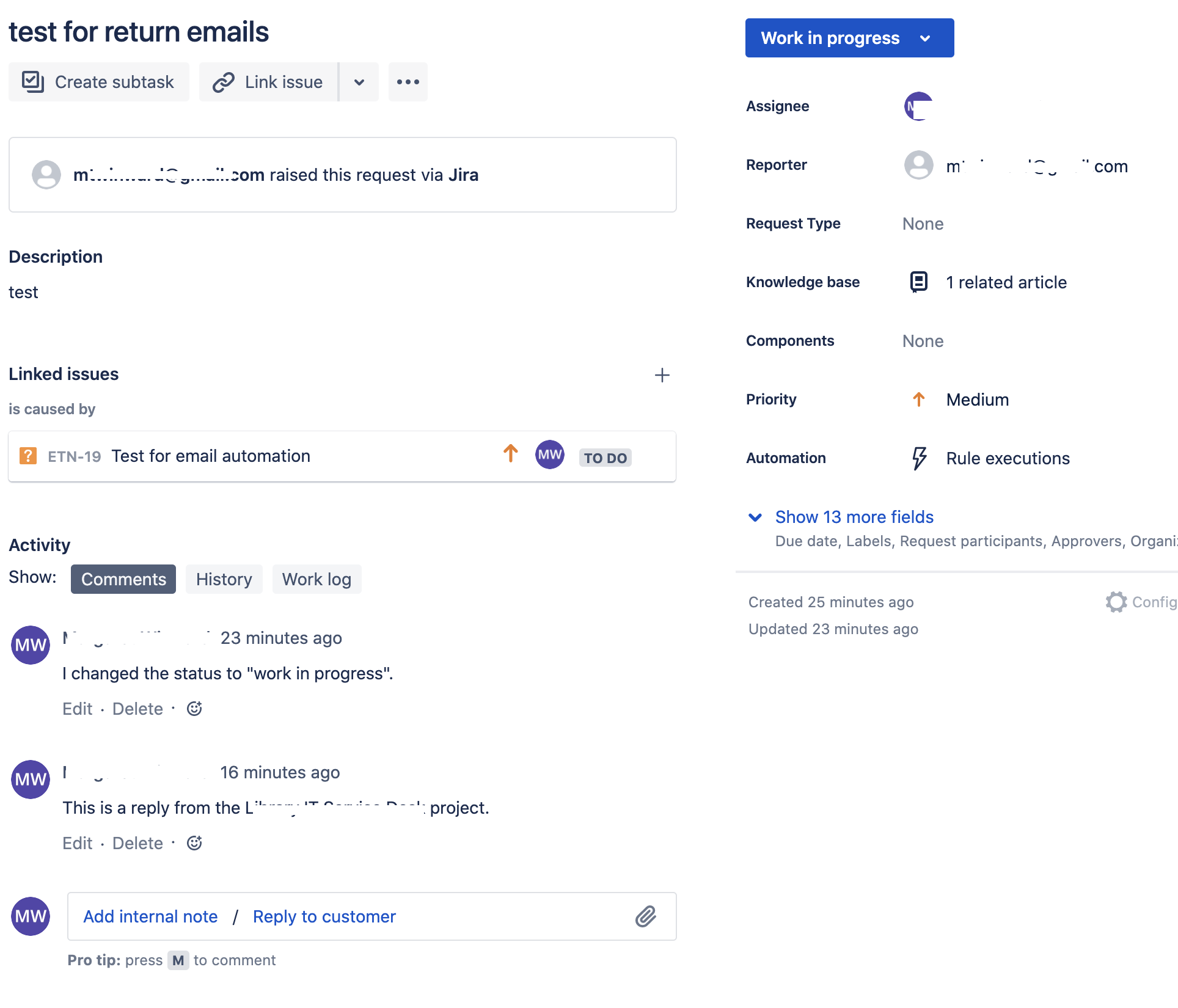Click the more actions ellipsis icon

click(408, 82)
